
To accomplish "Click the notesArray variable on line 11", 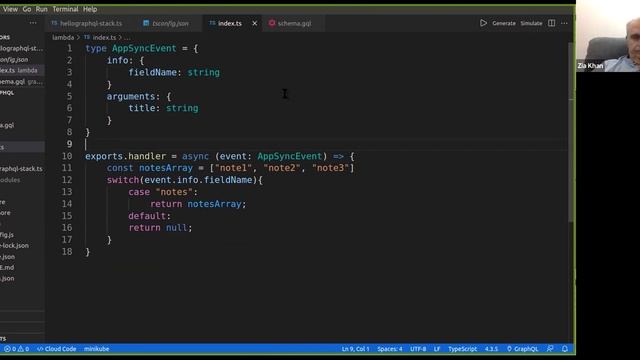I will coord(166,168).
